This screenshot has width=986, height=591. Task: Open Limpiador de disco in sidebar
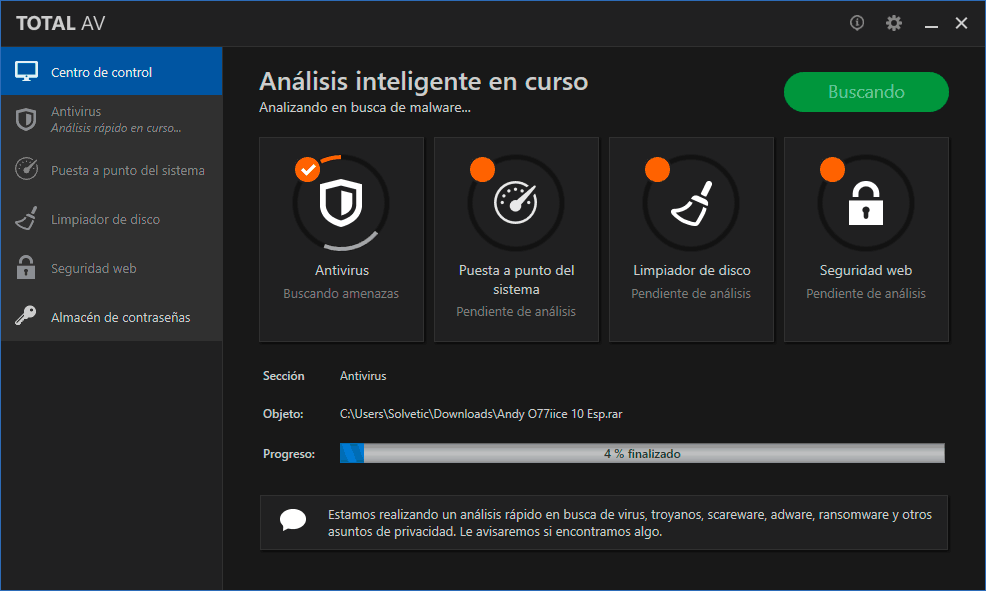point(111,219)
